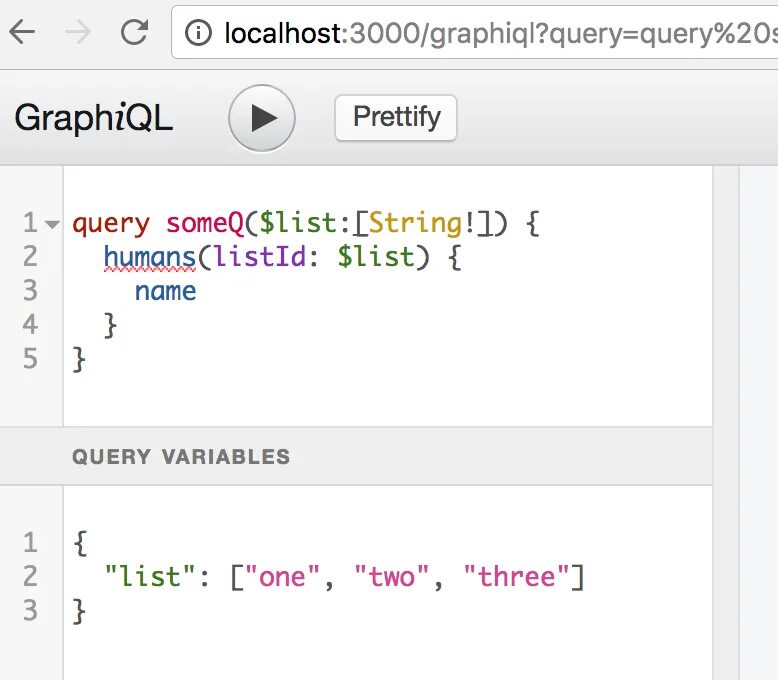Viewport: 778px width, 680px height.
Task: Collapse the query at line 1 fold arrow
Action: click(x=52, y=224)
